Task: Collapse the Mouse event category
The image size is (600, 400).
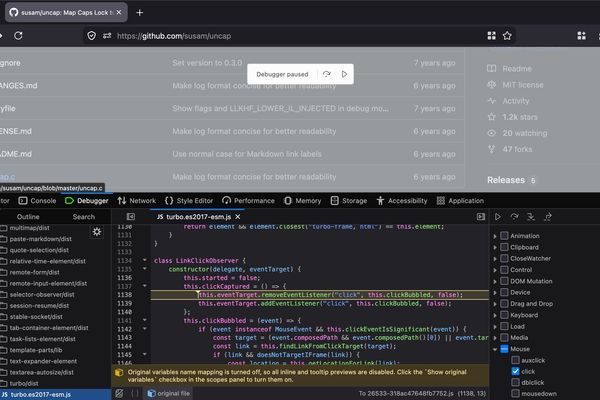Action: pos(495,349)
